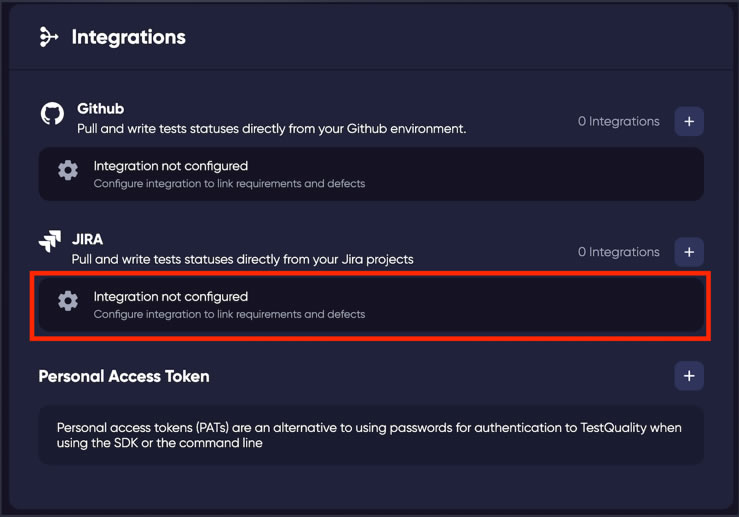Create a Personal Access Token with plus button
Viewport: 739px width, 517px height.
689,376
